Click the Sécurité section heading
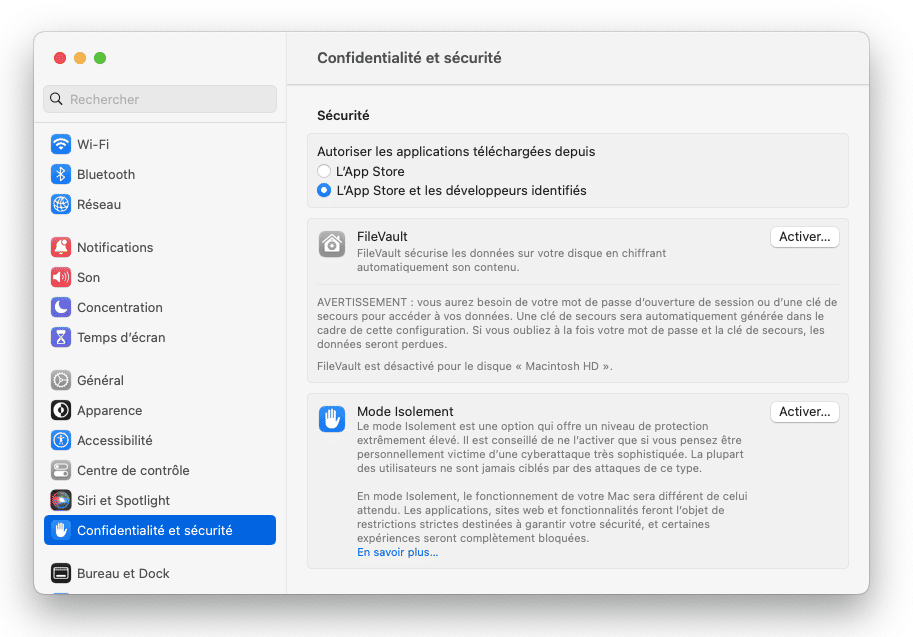 (343, 115)
